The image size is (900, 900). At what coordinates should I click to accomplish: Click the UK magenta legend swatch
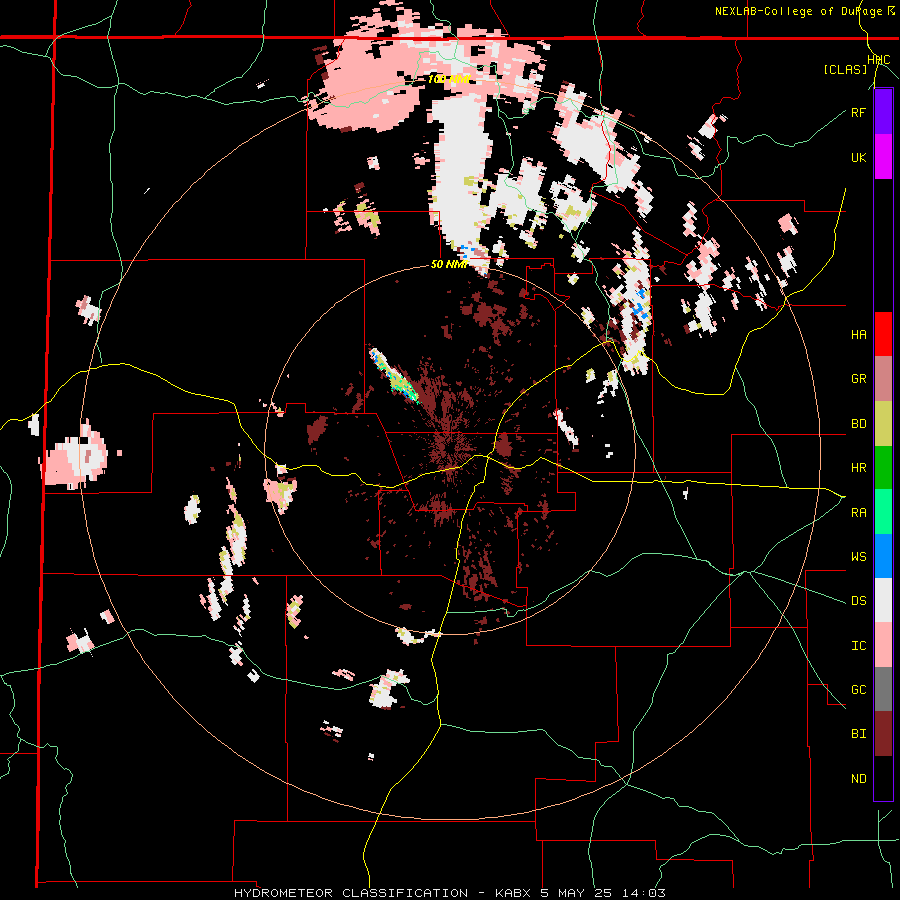pos(883,157)
